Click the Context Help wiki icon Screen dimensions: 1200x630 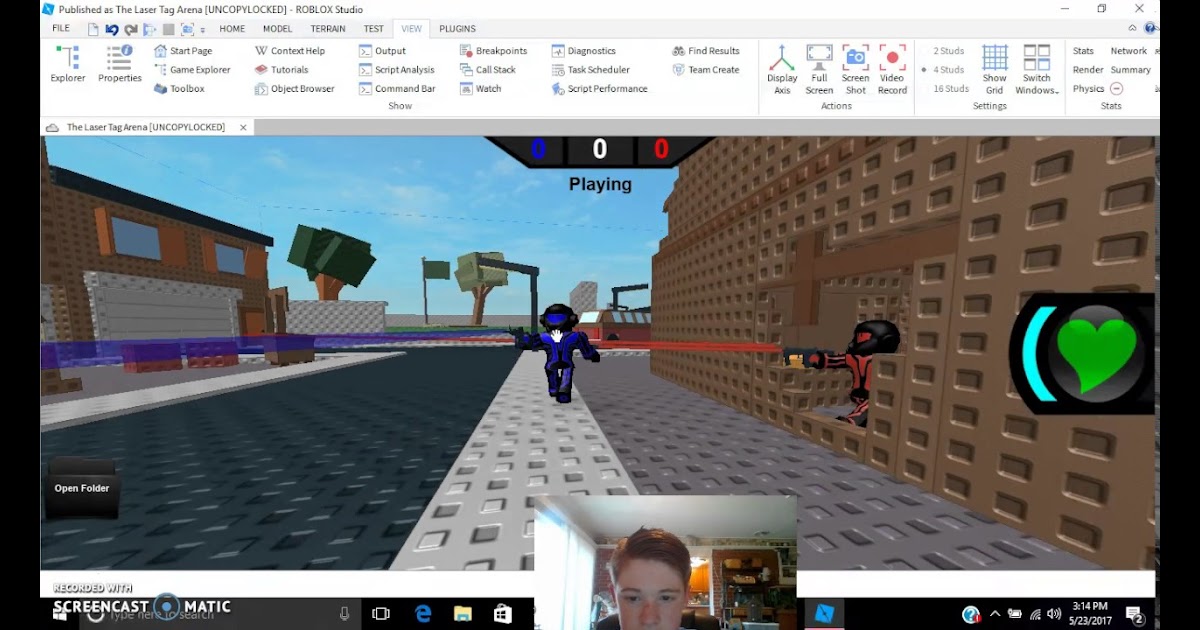[261, 51]
